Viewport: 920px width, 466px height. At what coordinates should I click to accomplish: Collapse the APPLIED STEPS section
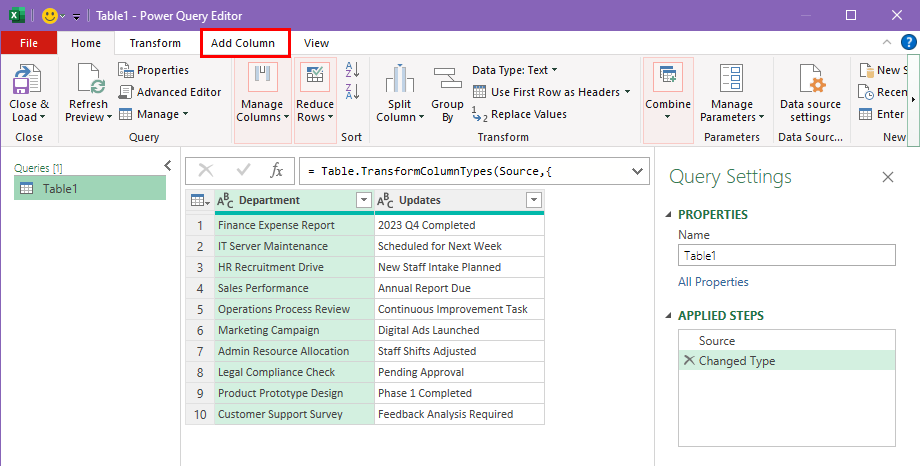pos(669,316)
